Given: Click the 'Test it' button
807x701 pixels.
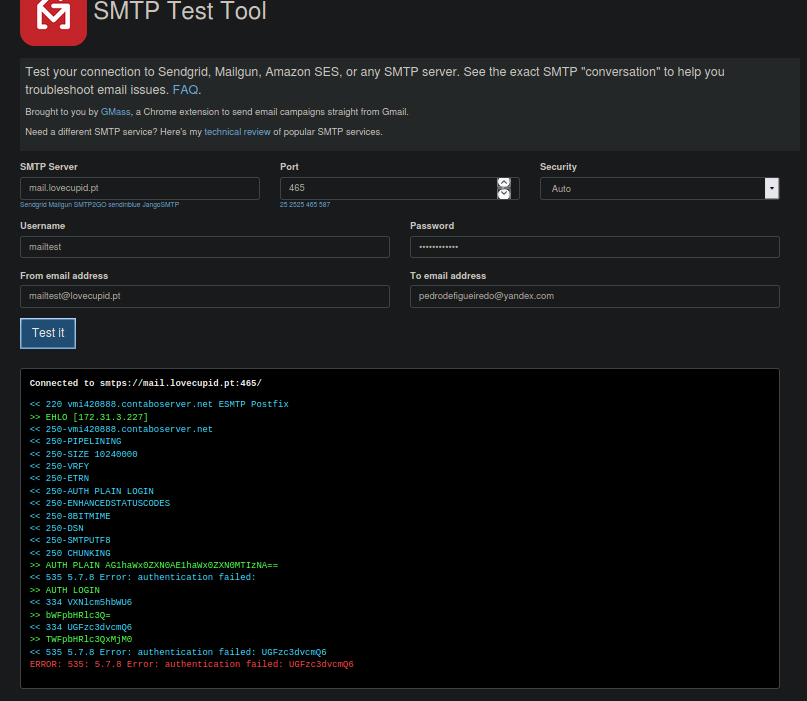Looking at the screenshot, I should 48,333.
